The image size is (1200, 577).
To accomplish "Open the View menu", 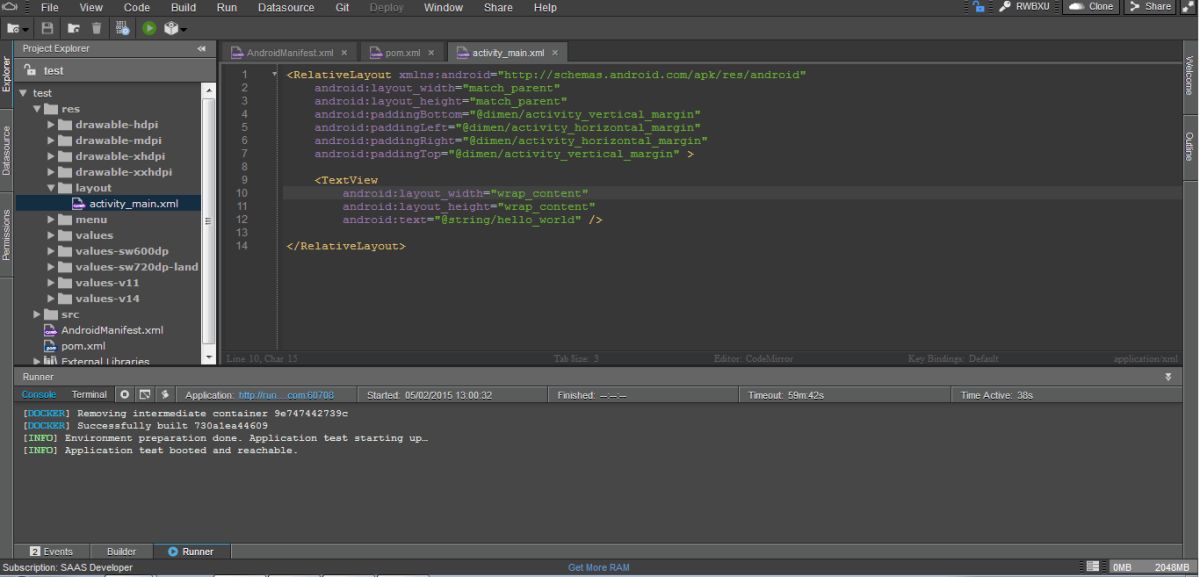I will [91, 7].
